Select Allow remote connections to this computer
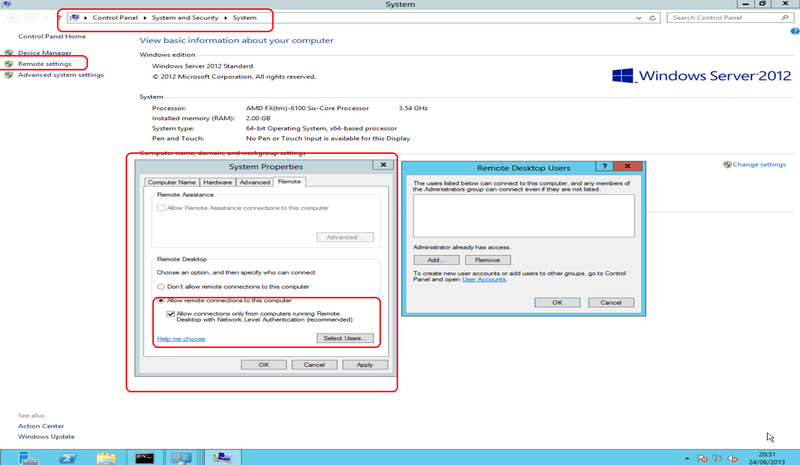Viewport: 800px width, 465px height. pyautogui.click(x=161, y=301)
